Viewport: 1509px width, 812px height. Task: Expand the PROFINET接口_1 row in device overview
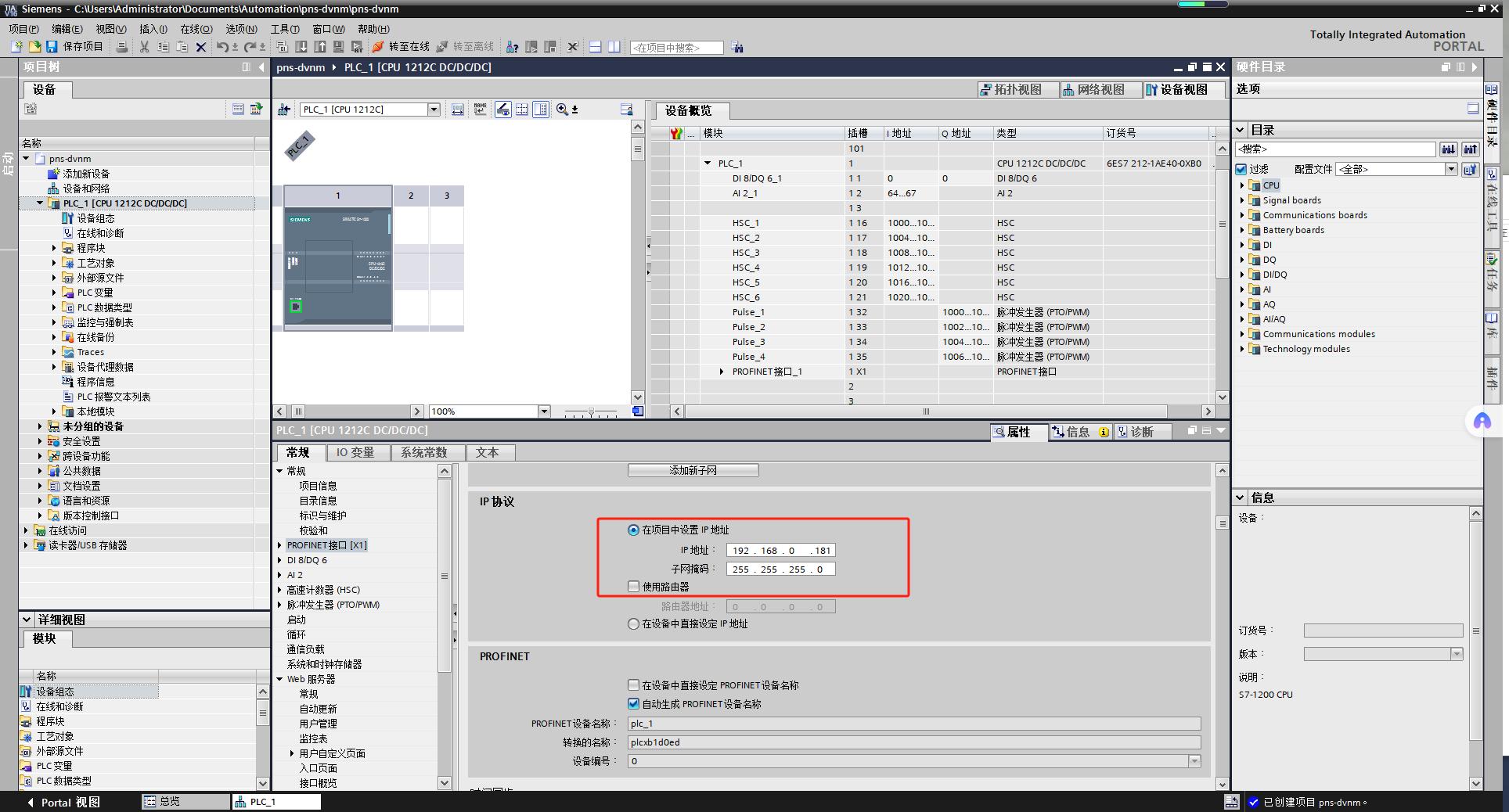click(722, 372)
